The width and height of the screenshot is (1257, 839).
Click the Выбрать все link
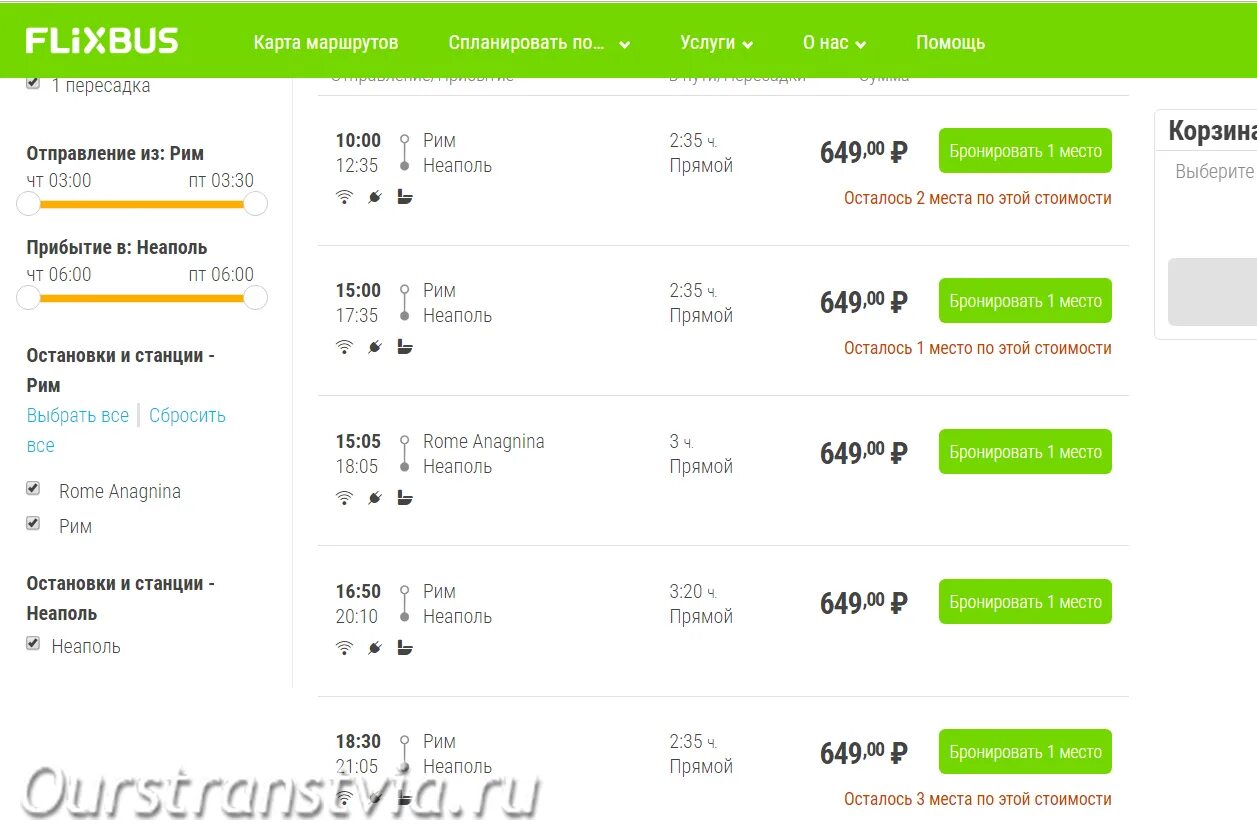[x=78, y=415]
